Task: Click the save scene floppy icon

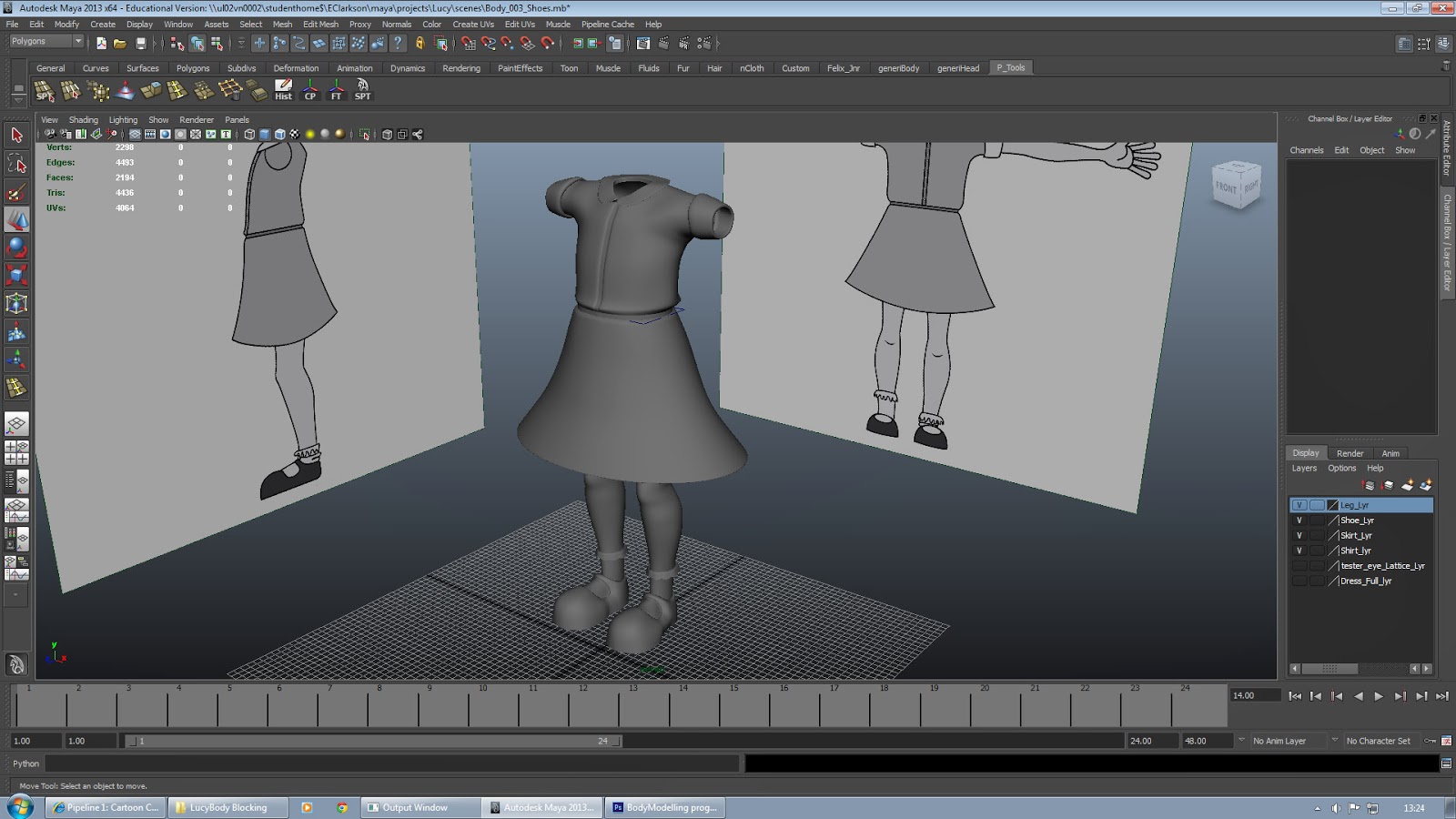Action: pos(141,43)
